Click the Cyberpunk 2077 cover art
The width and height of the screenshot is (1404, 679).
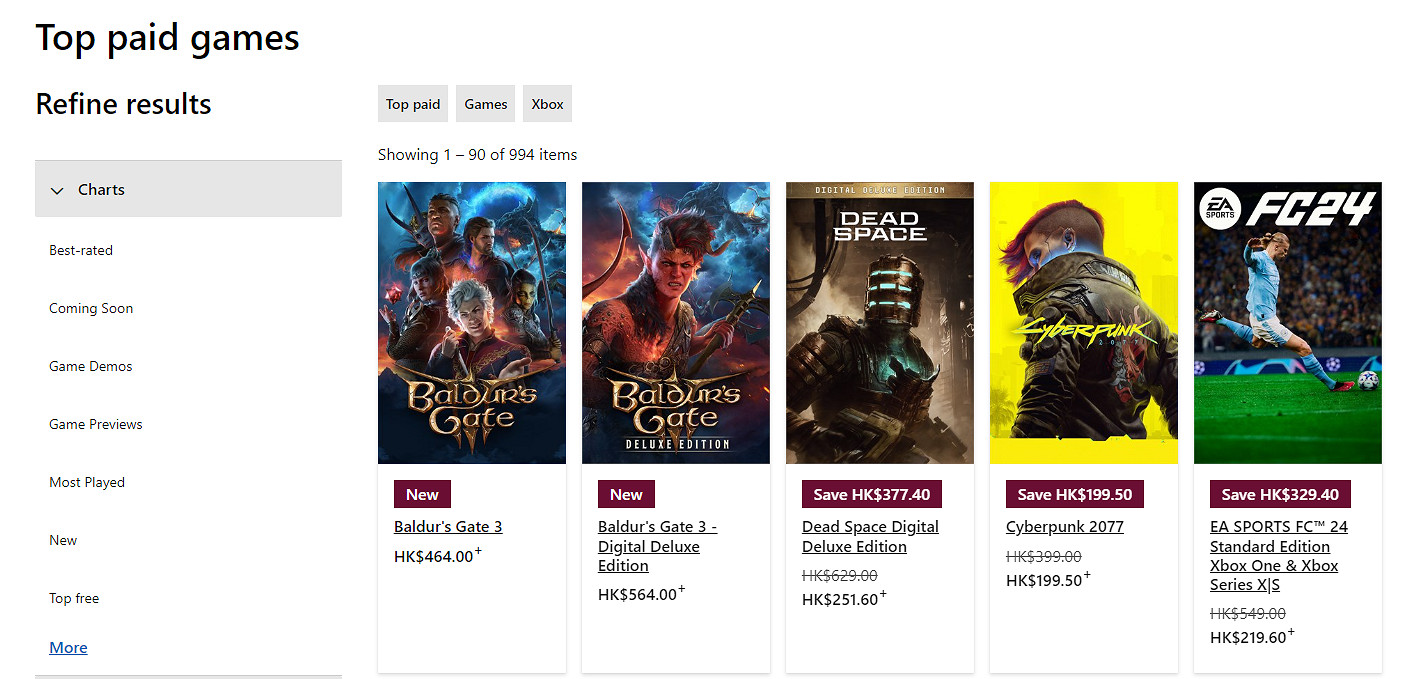pyautogui.click(x=1083, y=322)
